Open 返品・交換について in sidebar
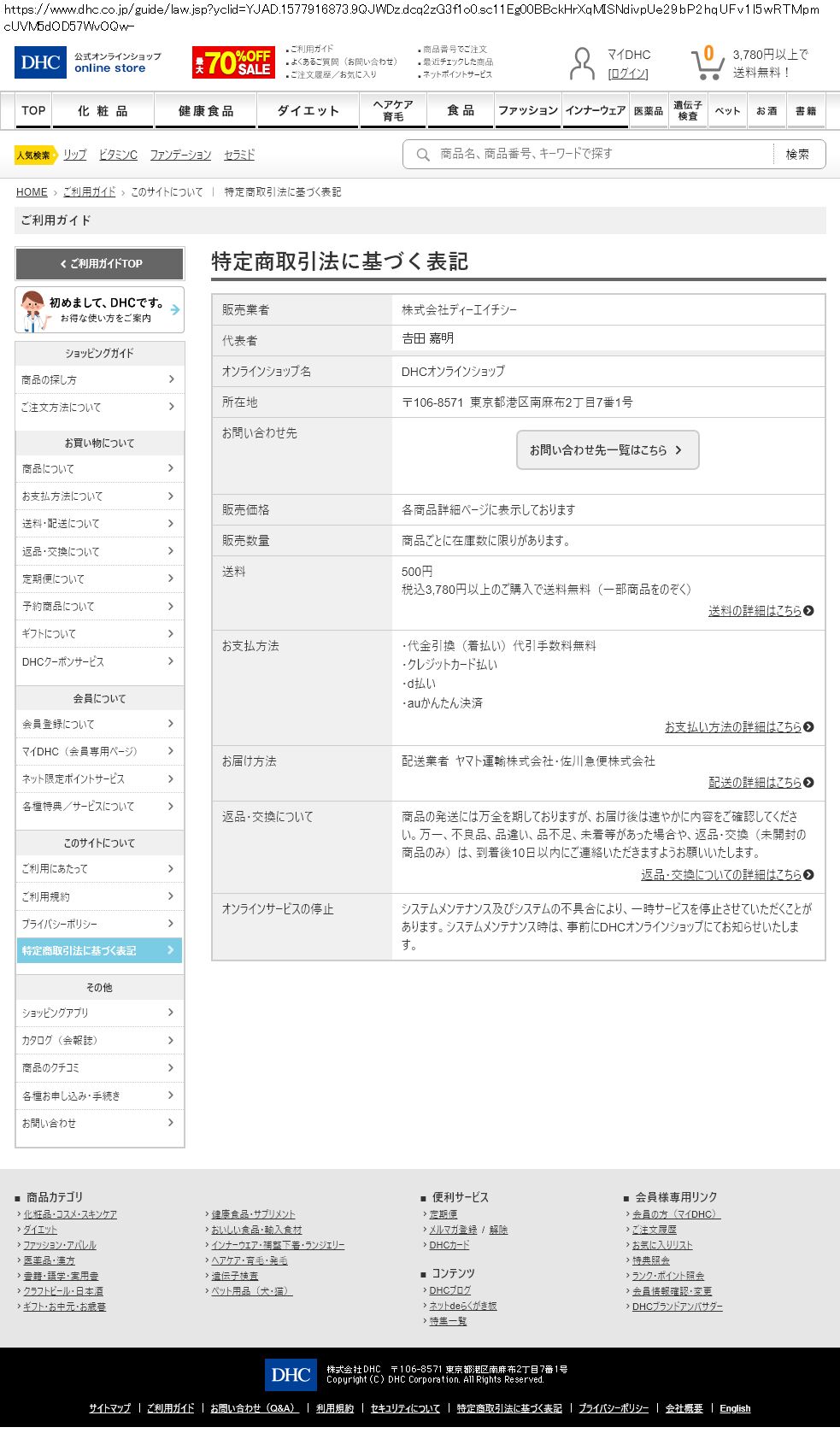The image size is (840, 1439). (99, 551)
